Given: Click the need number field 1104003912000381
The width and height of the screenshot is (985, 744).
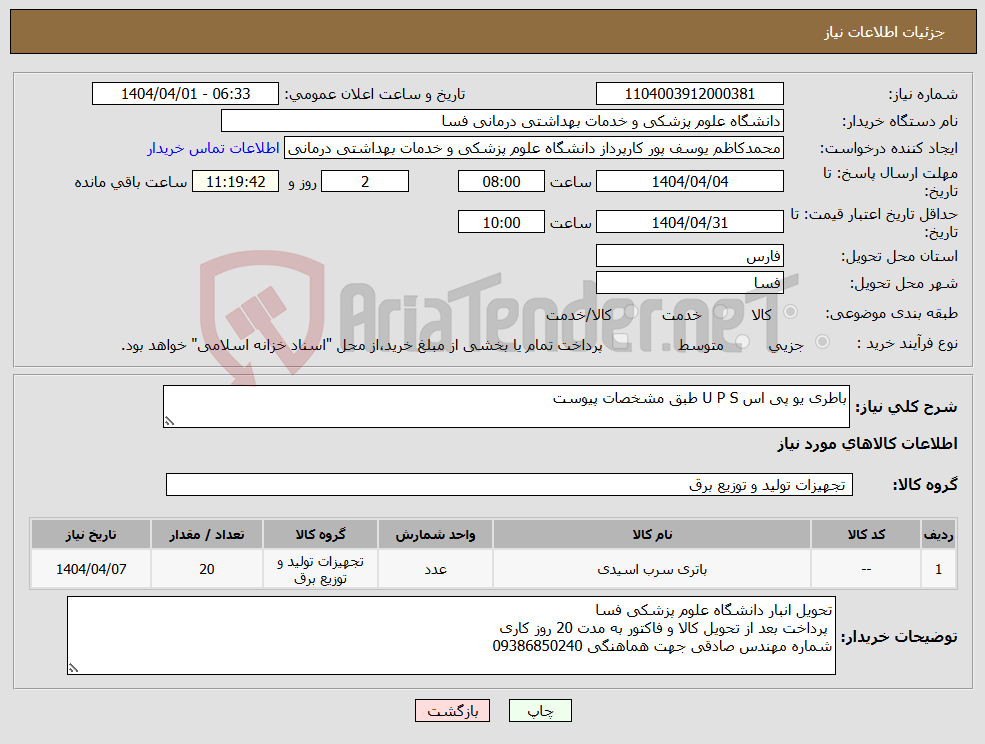Looking at the screenshot, I should [690, 94].
